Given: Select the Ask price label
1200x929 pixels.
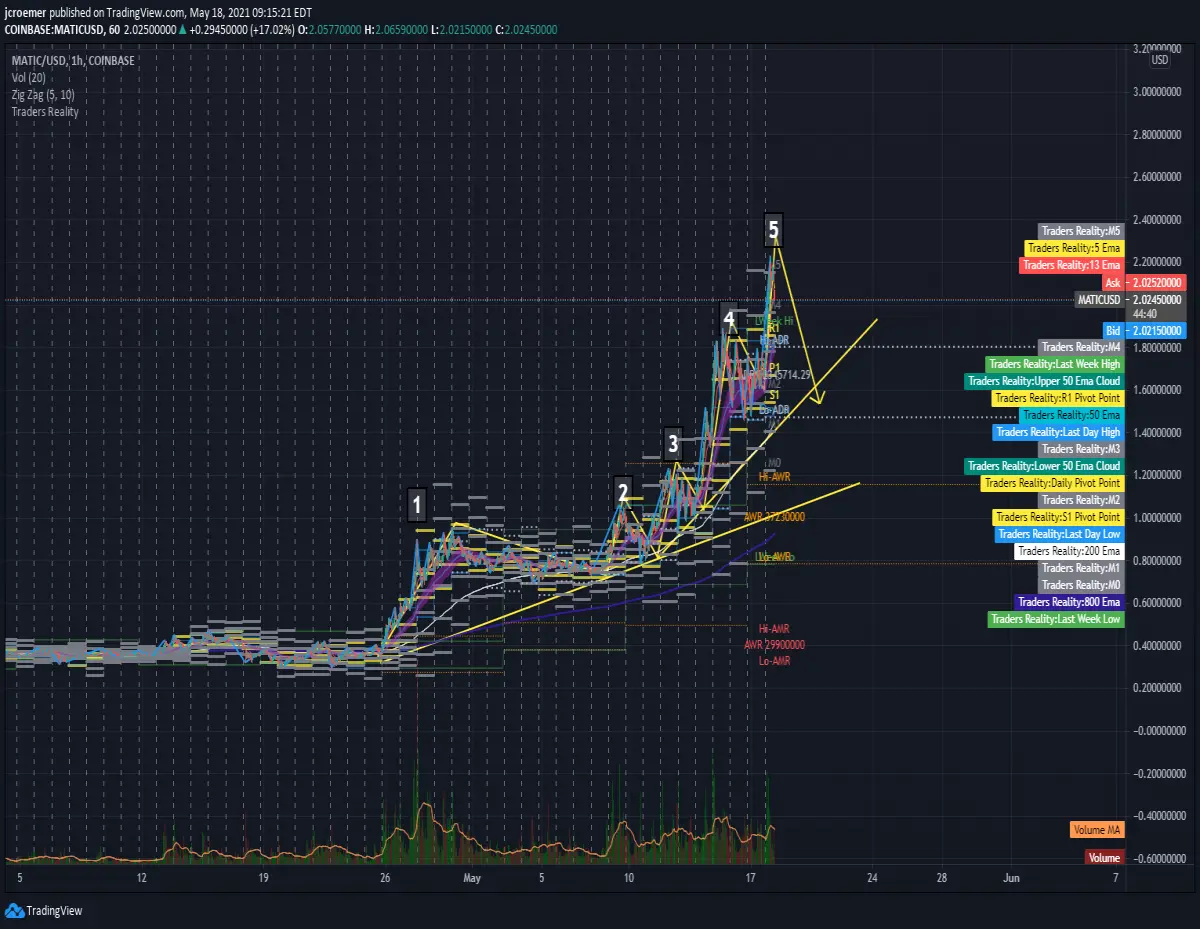Looking at the screenshot, I should pos(1113,283).
